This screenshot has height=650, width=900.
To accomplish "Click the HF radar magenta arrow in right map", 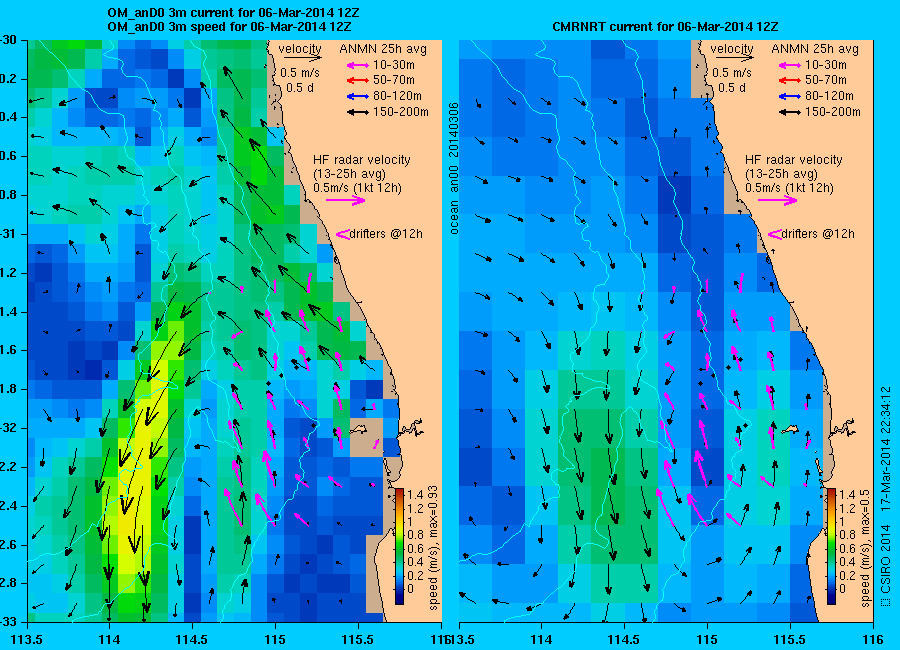I will tap(778, 200).
